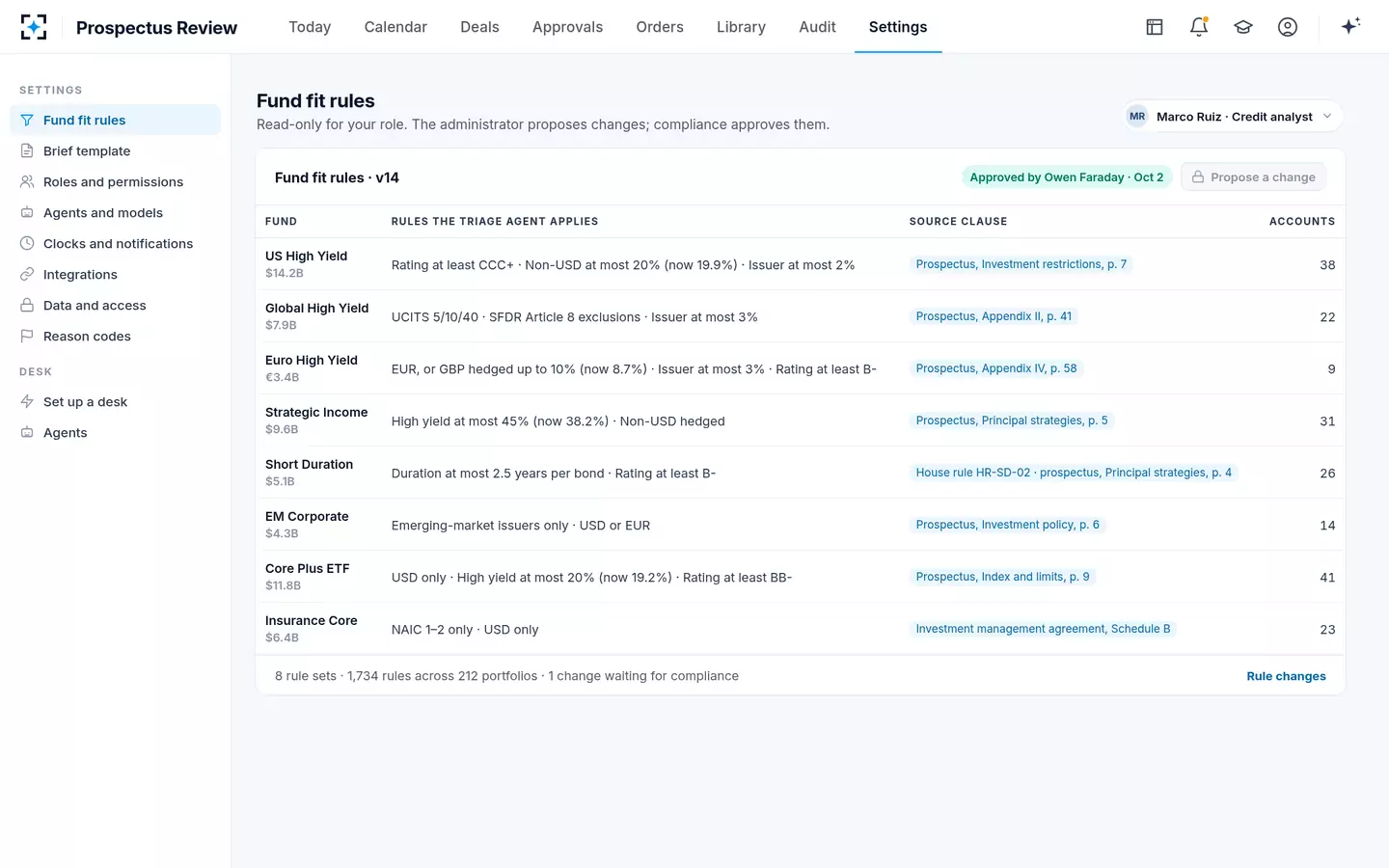The height and width of the screenshot is (868, 1389).
Task: Click the Accounts column header
Action: 1301,221
